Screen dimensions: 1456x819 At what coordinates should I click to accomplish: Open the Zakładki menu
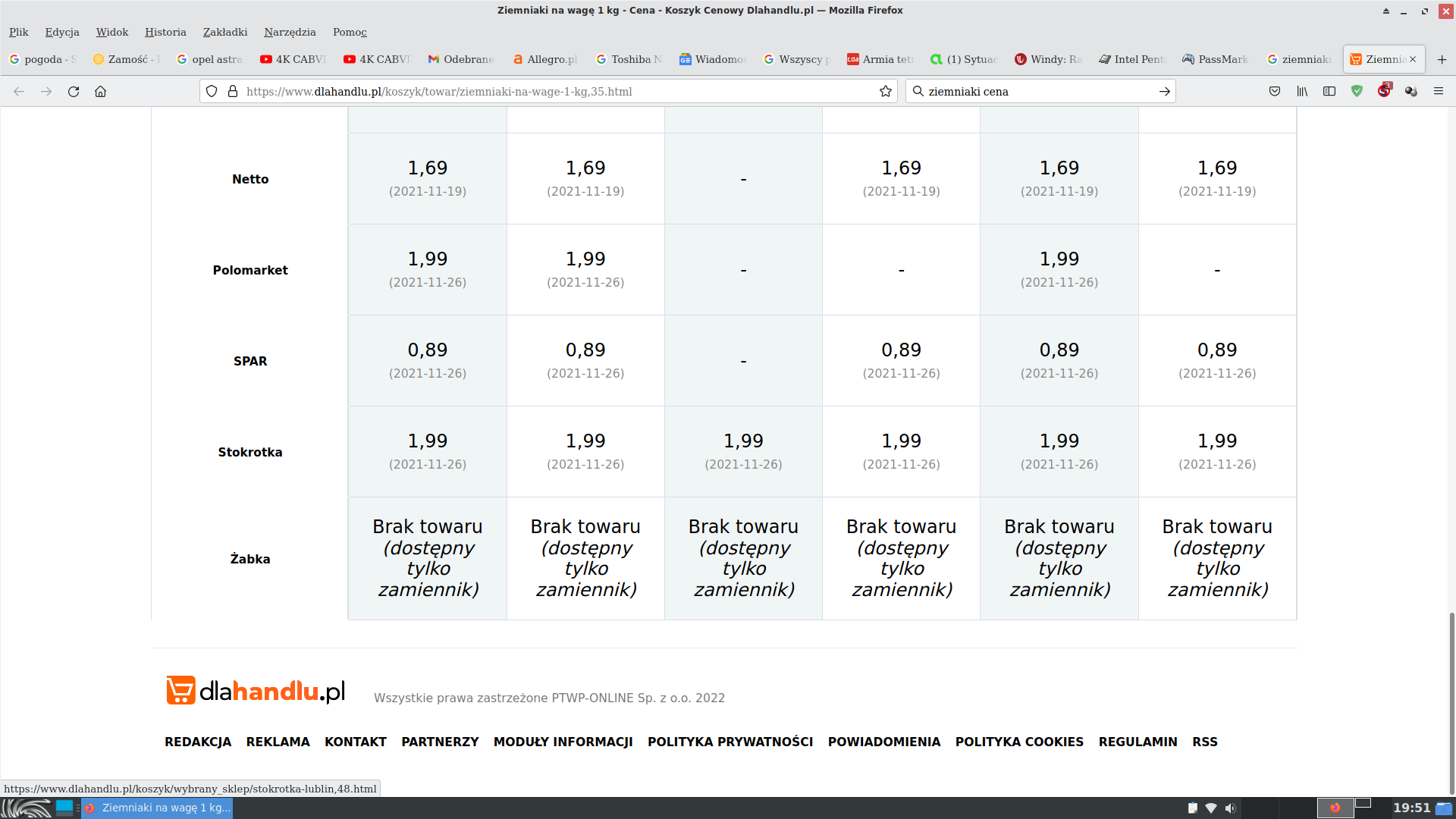pos(224,32)
